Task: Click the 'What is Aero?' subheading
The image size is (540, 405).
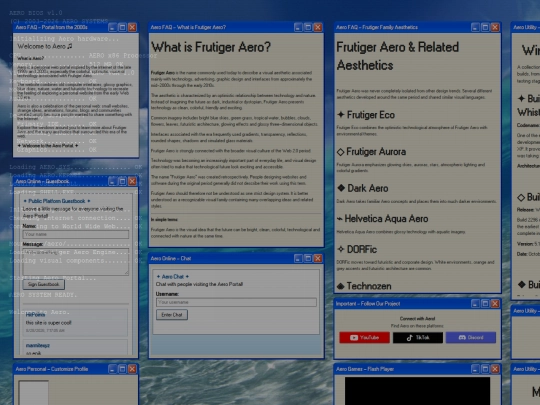Action: click(31, 58)
